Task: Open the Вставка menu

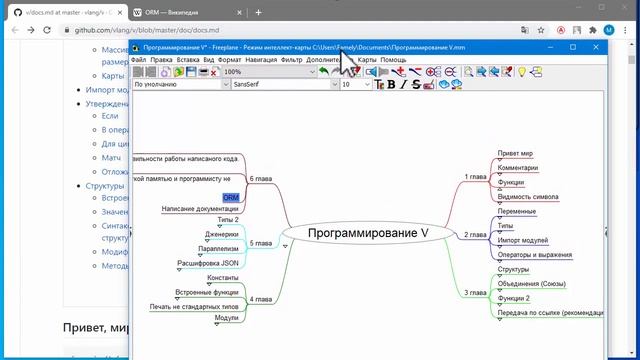Action: (x=188, y=60)
